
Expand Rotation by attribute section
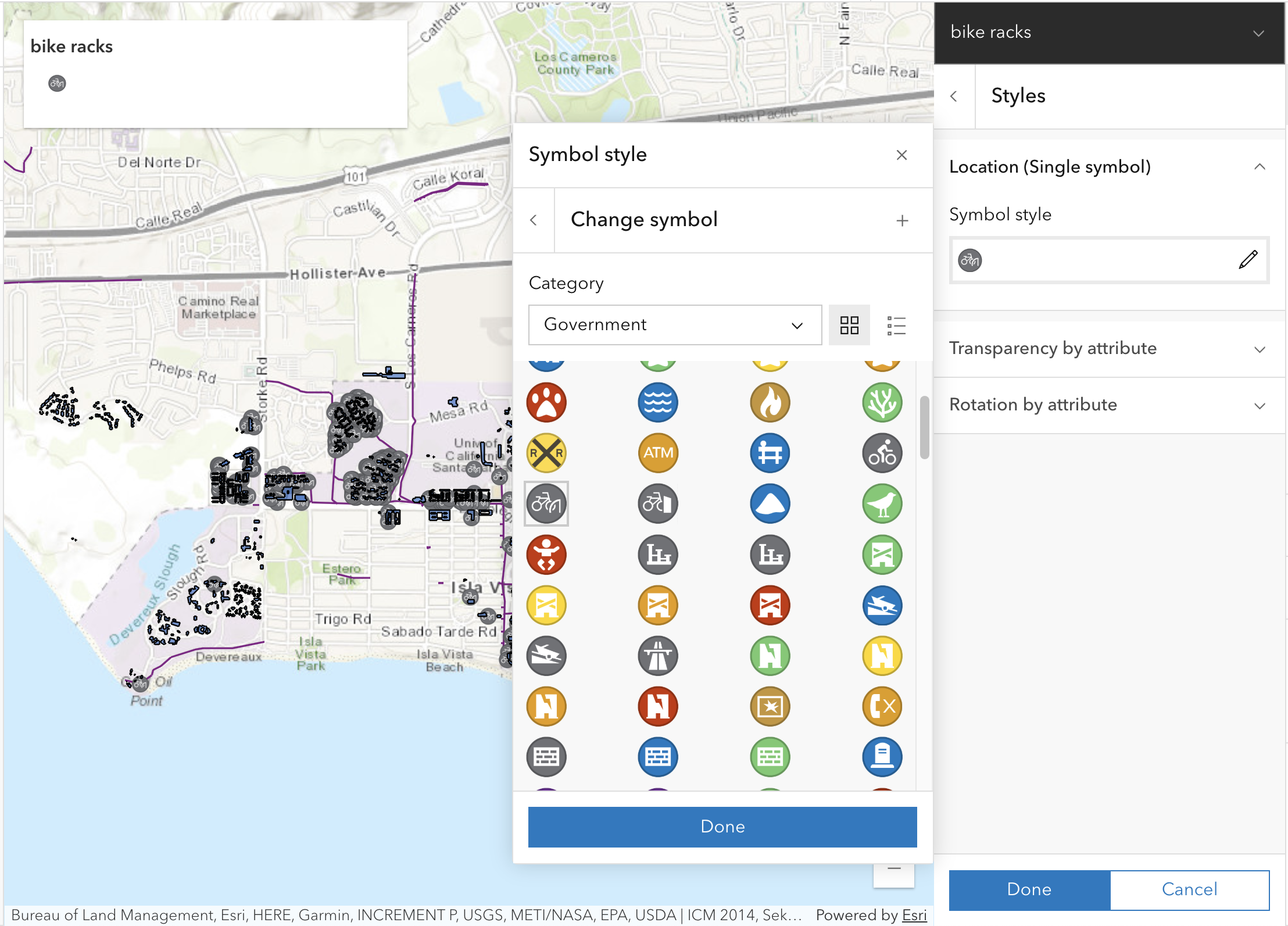1259,405
